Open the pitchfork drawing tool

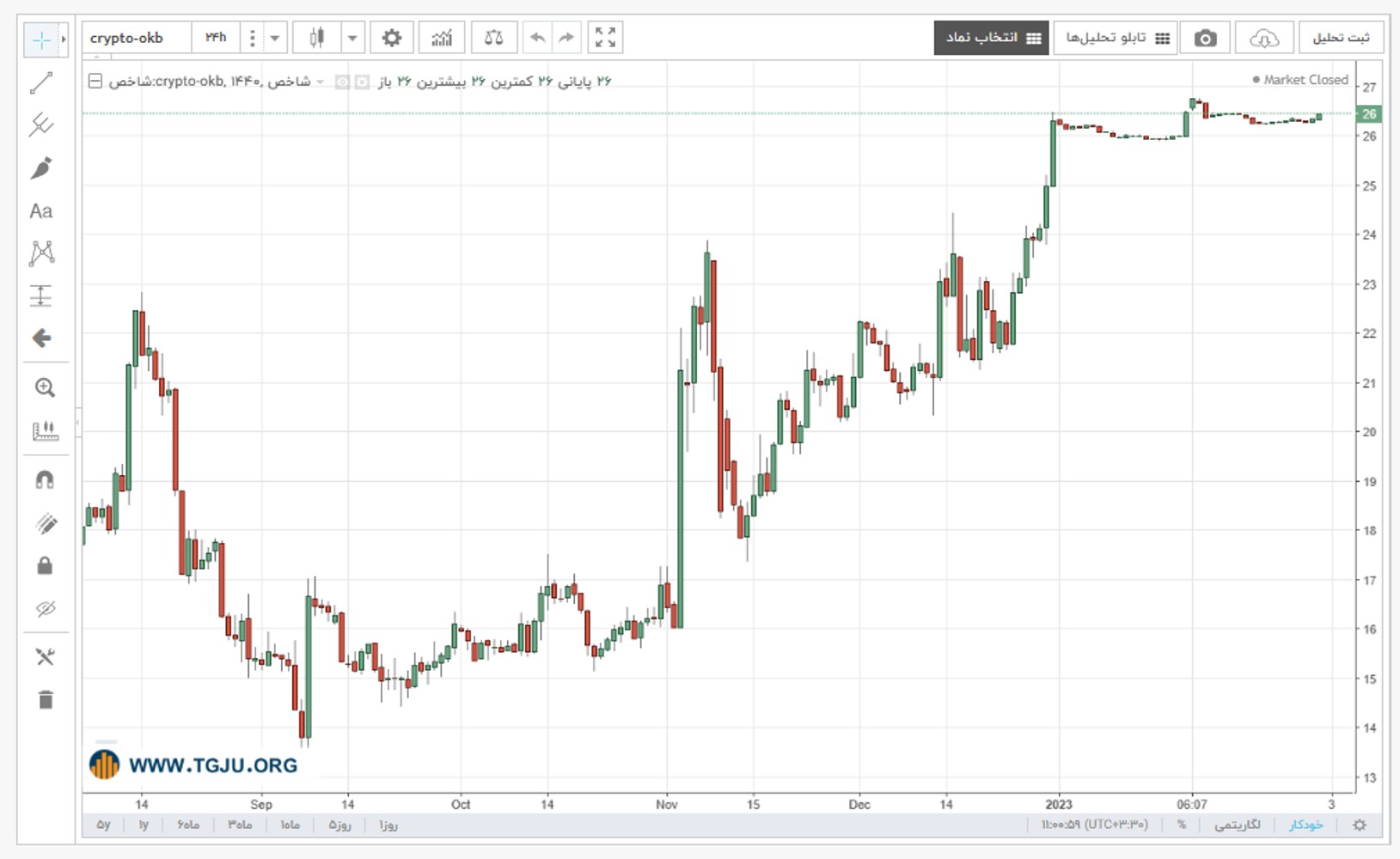click(41, 125)
